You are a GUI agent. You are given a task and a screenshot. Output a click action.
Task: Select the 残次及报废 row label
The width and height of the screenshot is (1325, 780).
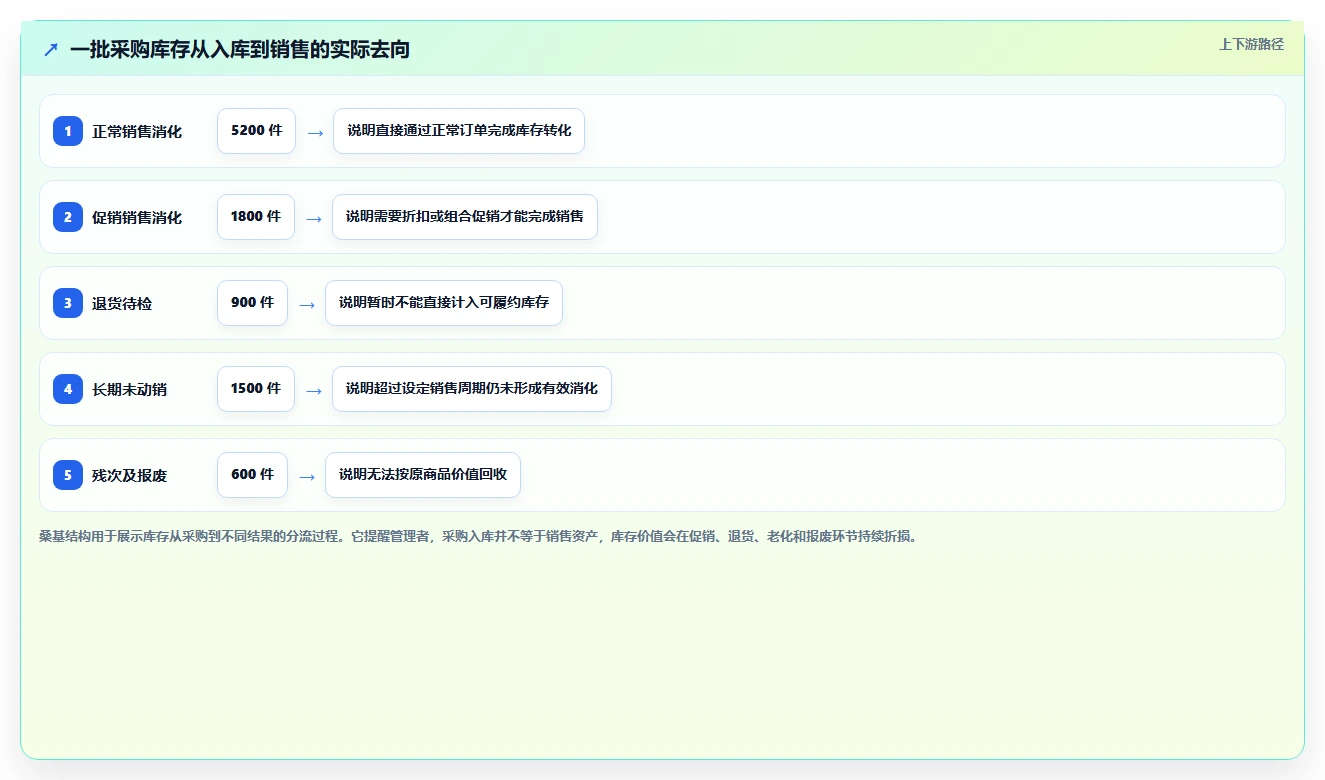(129, 475)
